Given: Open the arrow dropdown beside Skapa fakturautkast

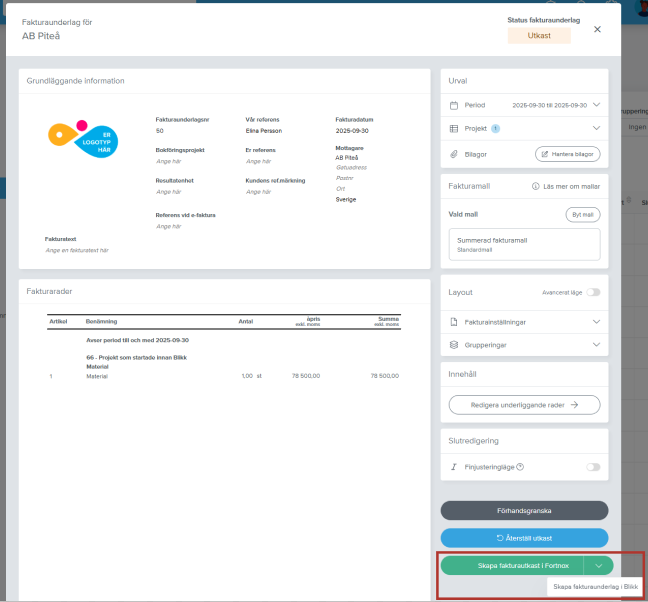Looking at the screenshot, I should click(x=597, y=566).
